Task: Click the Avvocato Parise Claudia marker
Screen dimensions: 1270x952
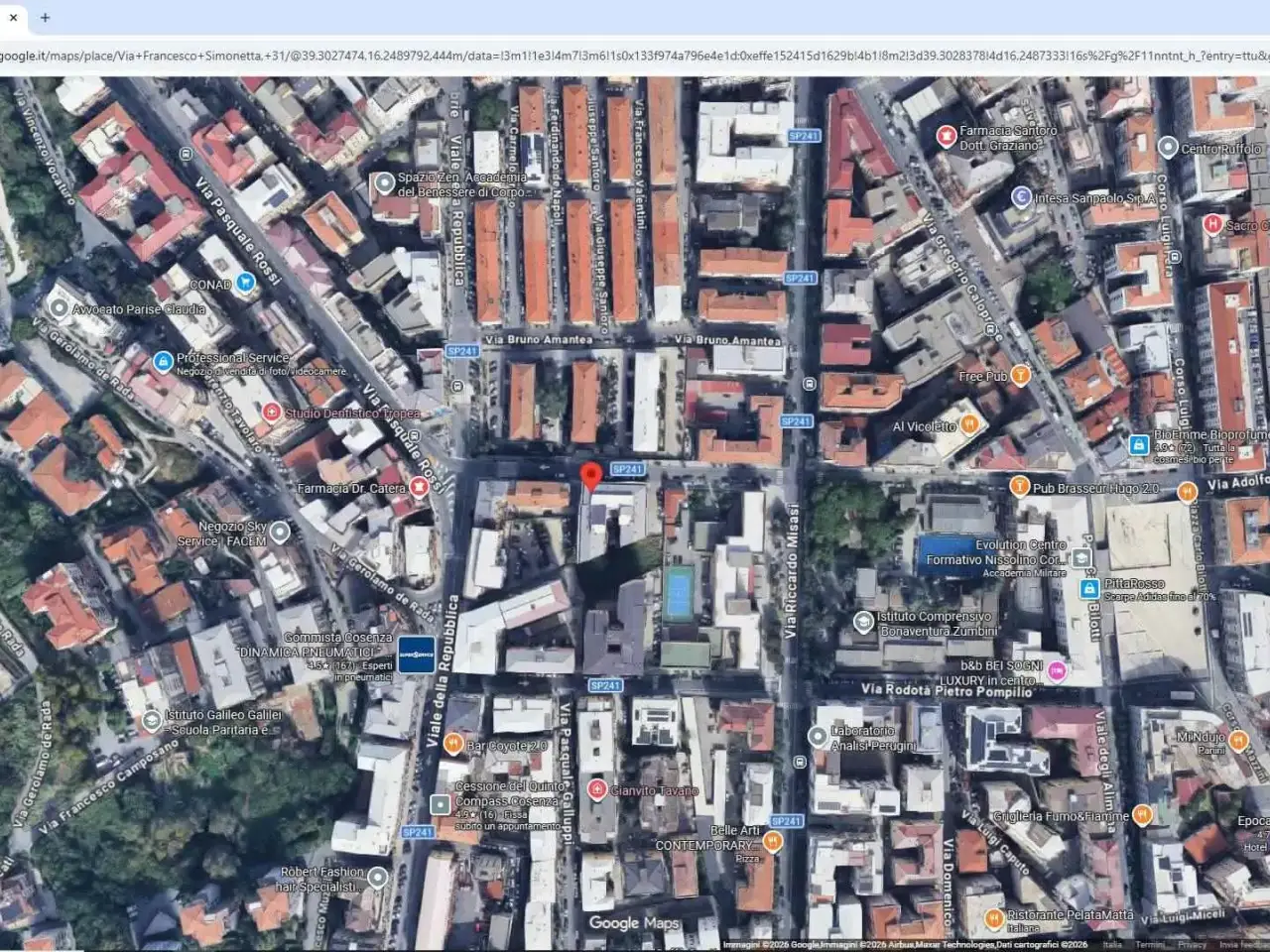Action: coord(60,308)
